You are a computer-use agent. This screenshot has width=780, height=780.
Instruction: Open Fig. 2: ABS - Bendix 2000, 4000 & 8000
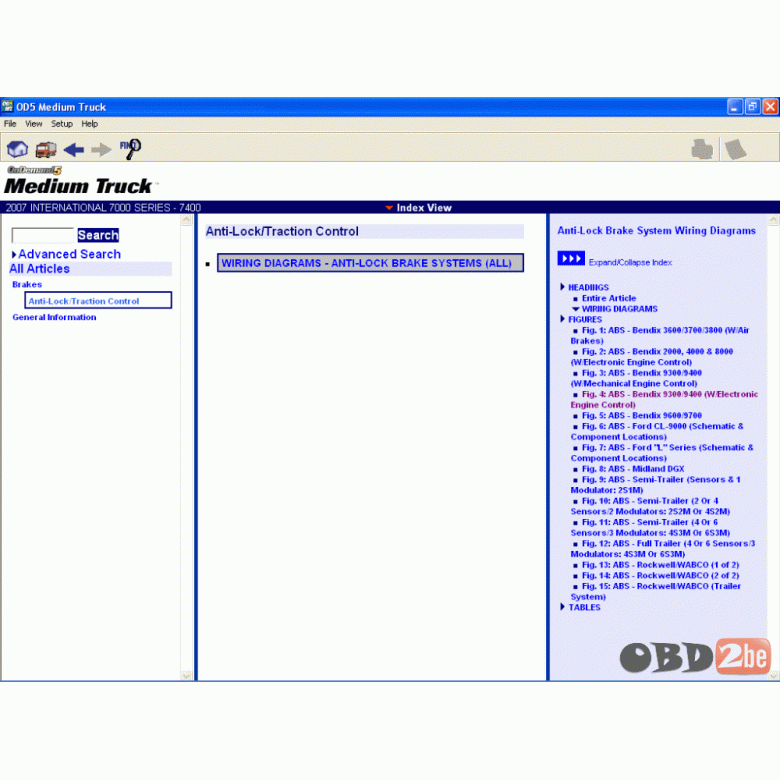tap(652, 357)
